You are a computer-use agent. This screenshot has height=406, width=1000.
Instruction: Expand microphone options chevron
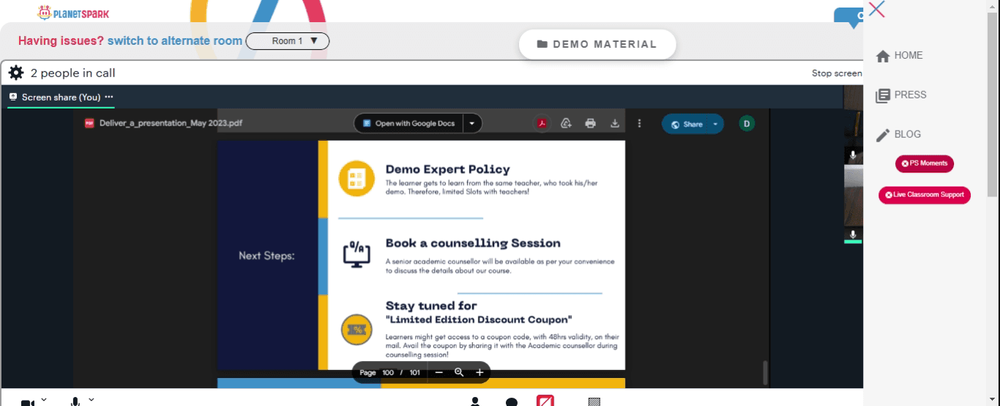[x=91, y=400]
